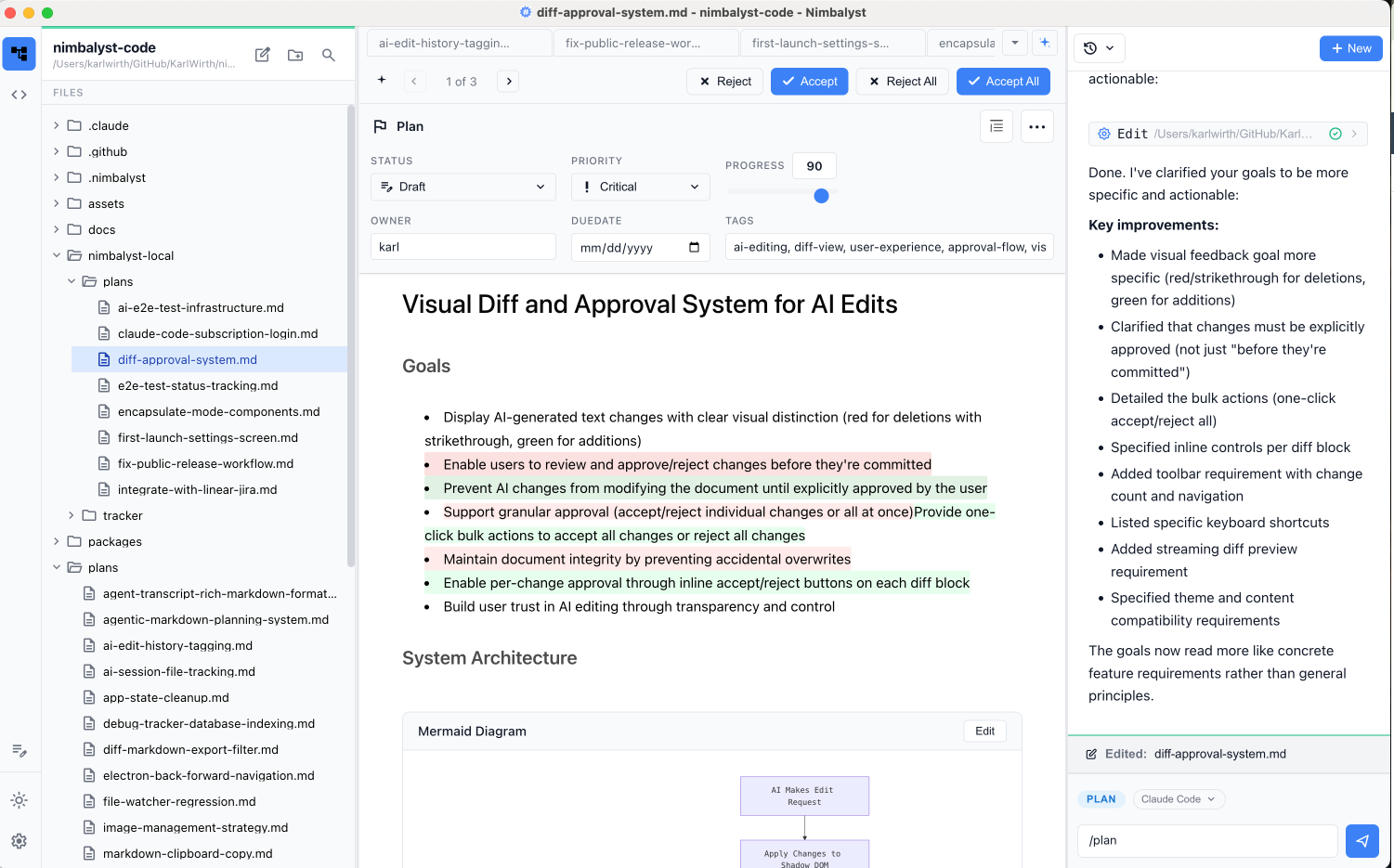
Task: Click the new folder icon in the sidebar header
Action: 295,55
